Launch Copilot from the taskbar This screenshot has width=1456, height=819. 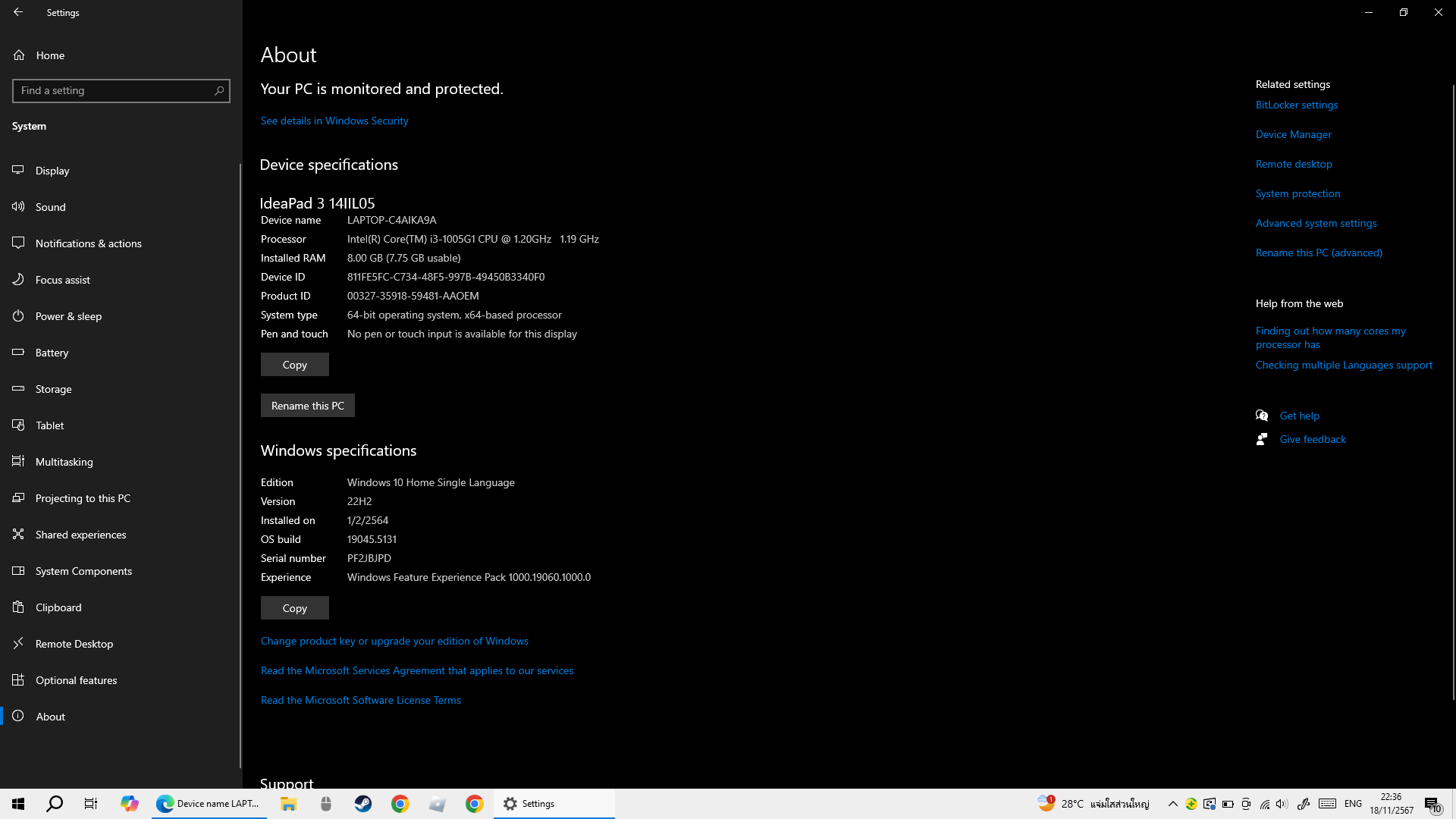coord(130,804)
